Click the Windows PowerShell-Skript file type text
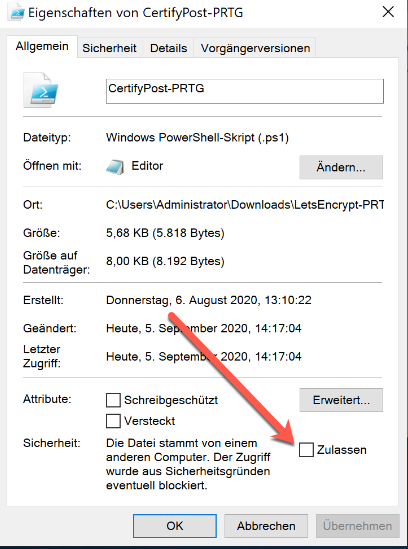This screenshot has height=549, width=408. pos(198,138)
